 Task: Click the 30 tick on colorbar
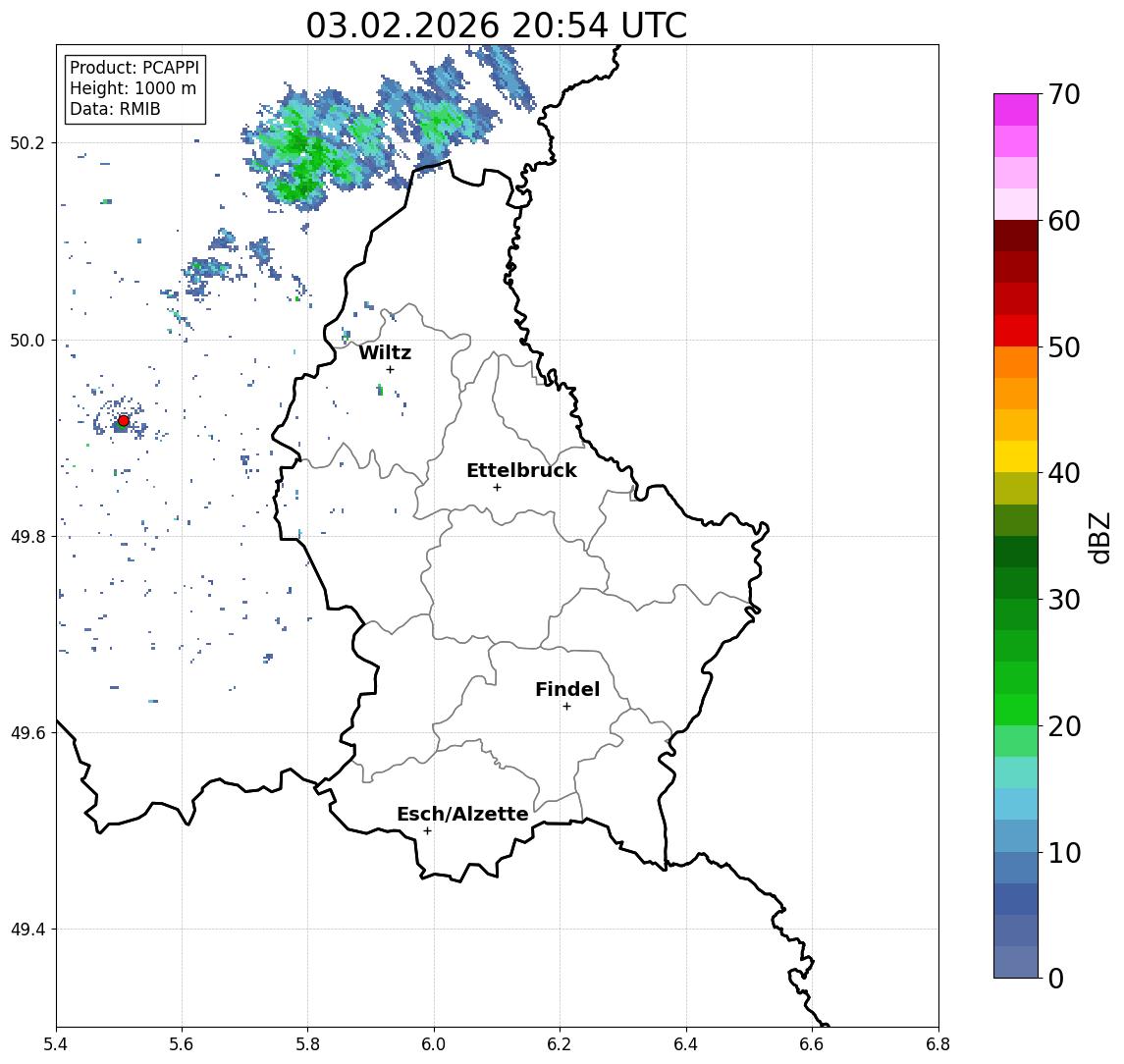[x=1064, y=600]
